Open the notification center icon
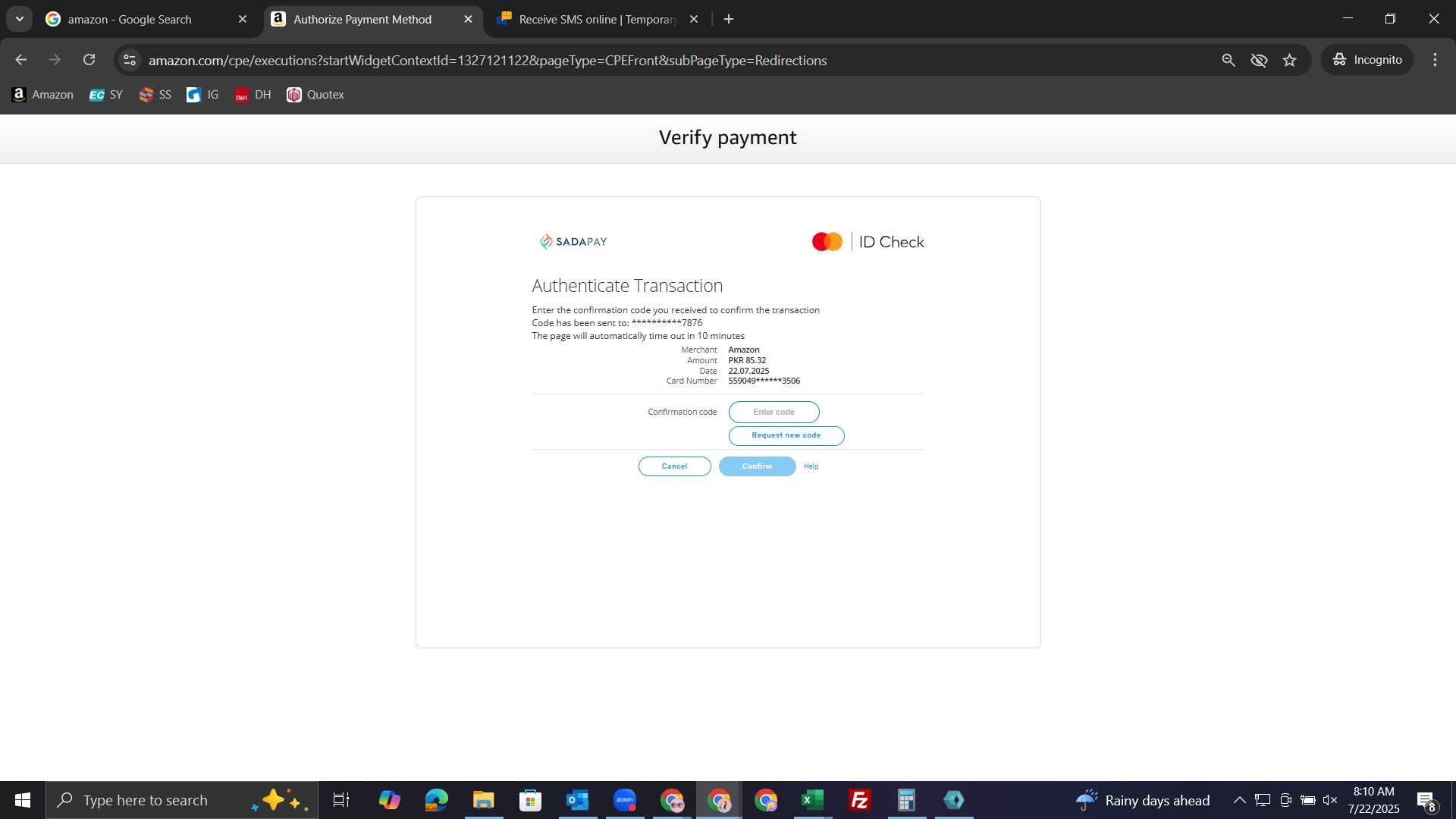1456x819 pixels. (x=1427, y=801)
